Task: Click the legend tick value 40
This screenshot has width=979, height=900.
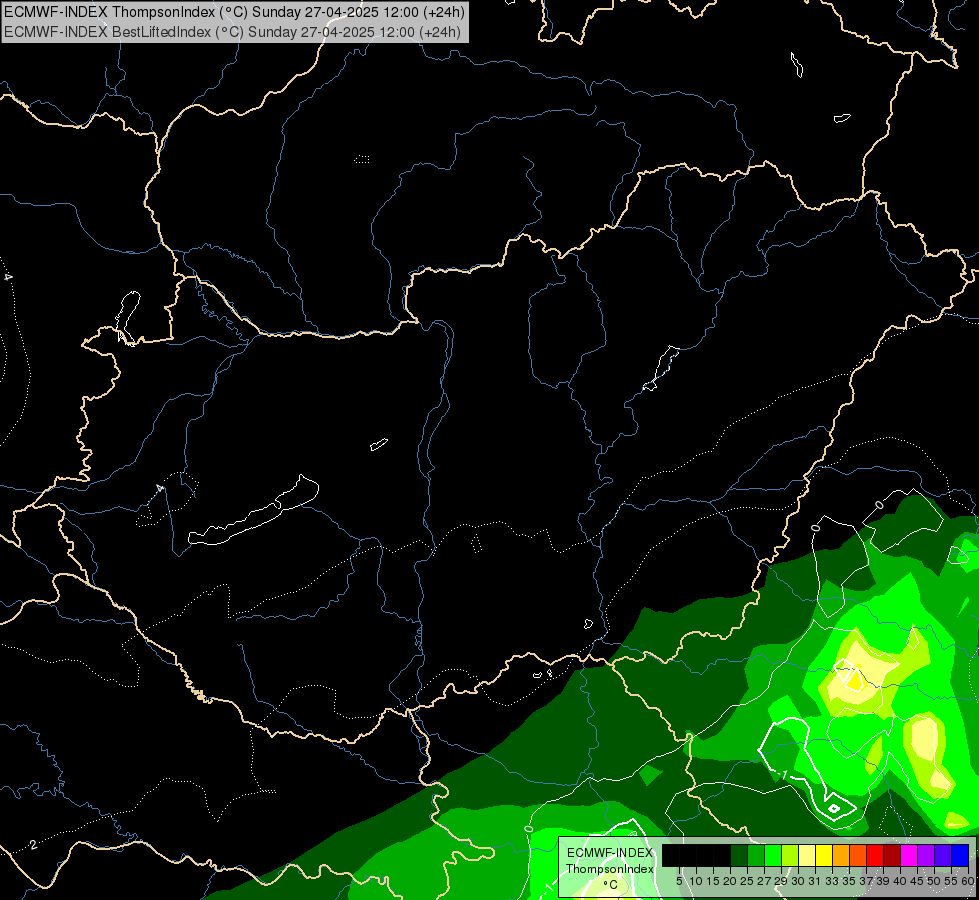Action: point(900,881)
